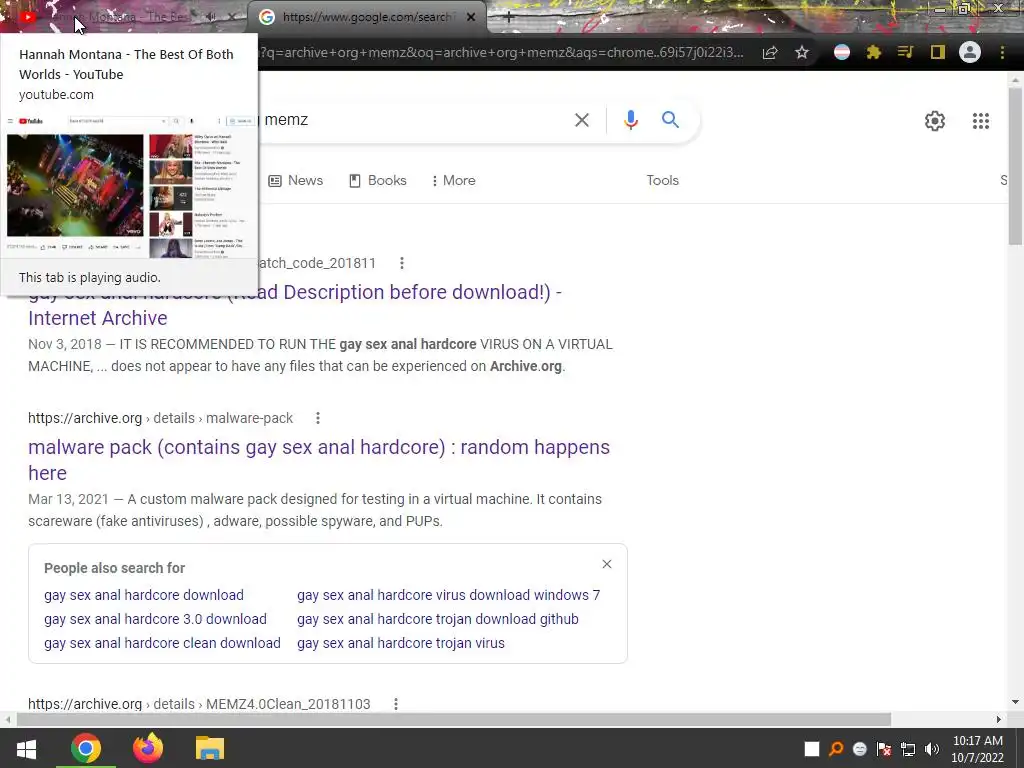This screenshot has width=1024, height=768.
Task: Mute the YouTube tab's audio indicator
Action: [x=210, y=18]
